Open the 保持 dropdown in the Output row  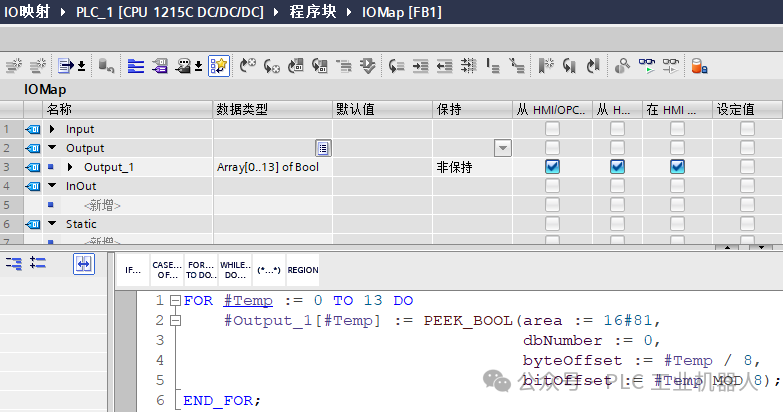[x=503, y=148]
